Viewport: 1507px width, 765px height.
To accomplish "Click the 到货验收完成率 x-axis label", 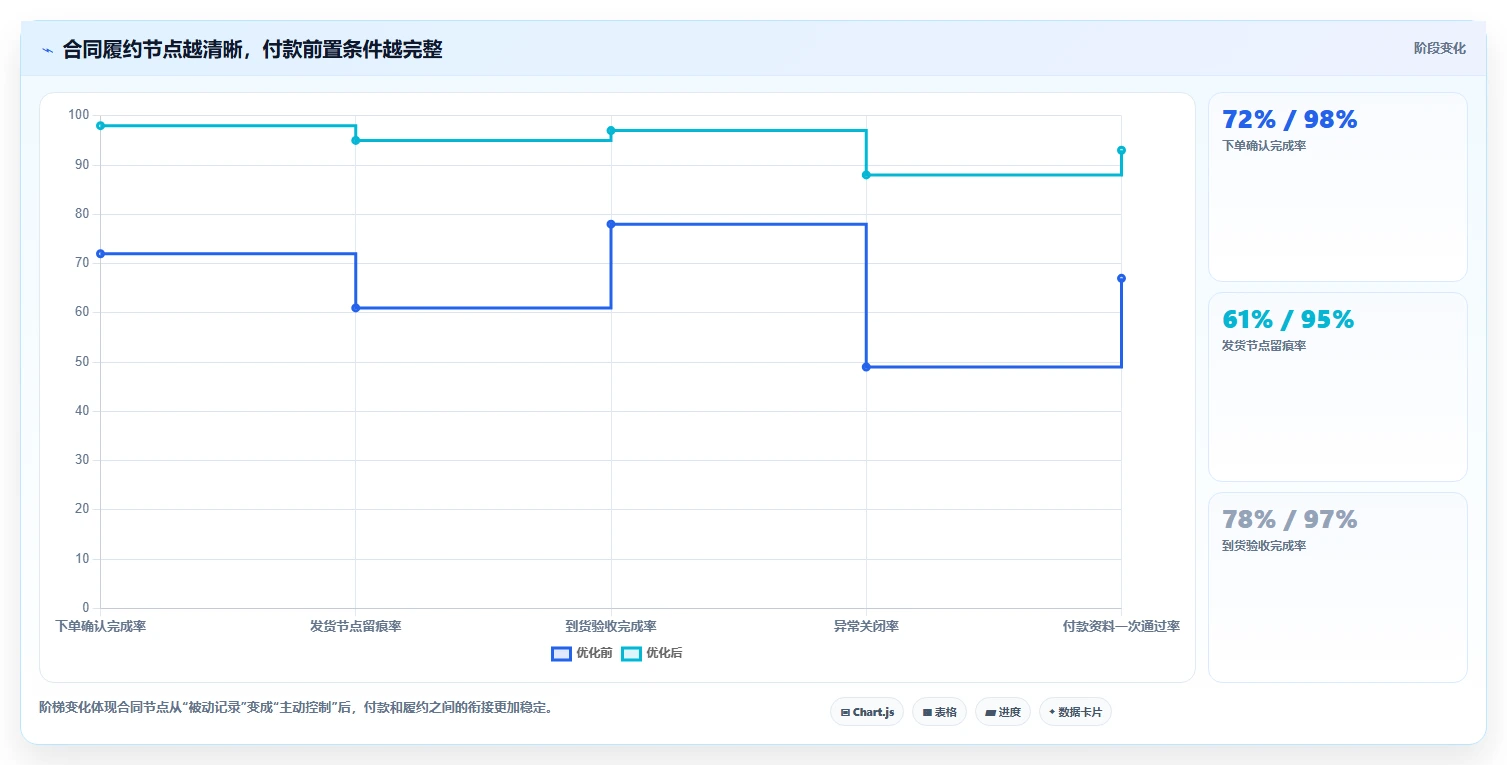I will [x=611, y=627].
